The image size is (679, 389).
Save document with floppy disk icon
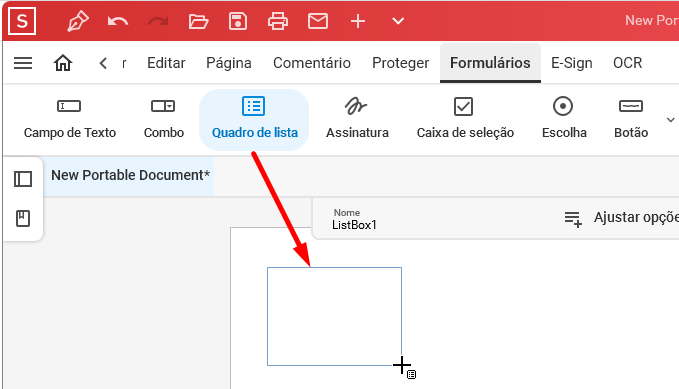[238, 21]
